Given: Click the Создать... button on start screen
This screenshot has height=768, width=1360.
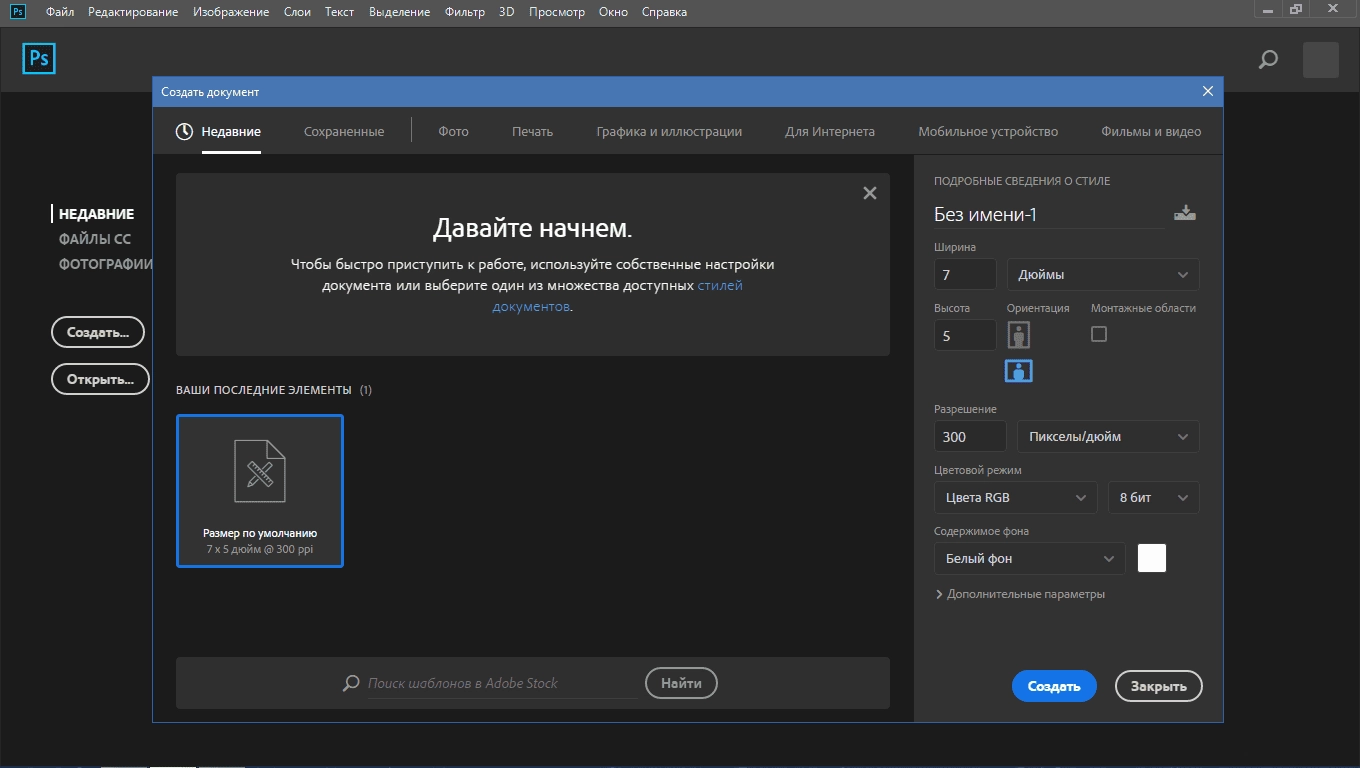Looking at the screenshot, I should tap(98, 332).
